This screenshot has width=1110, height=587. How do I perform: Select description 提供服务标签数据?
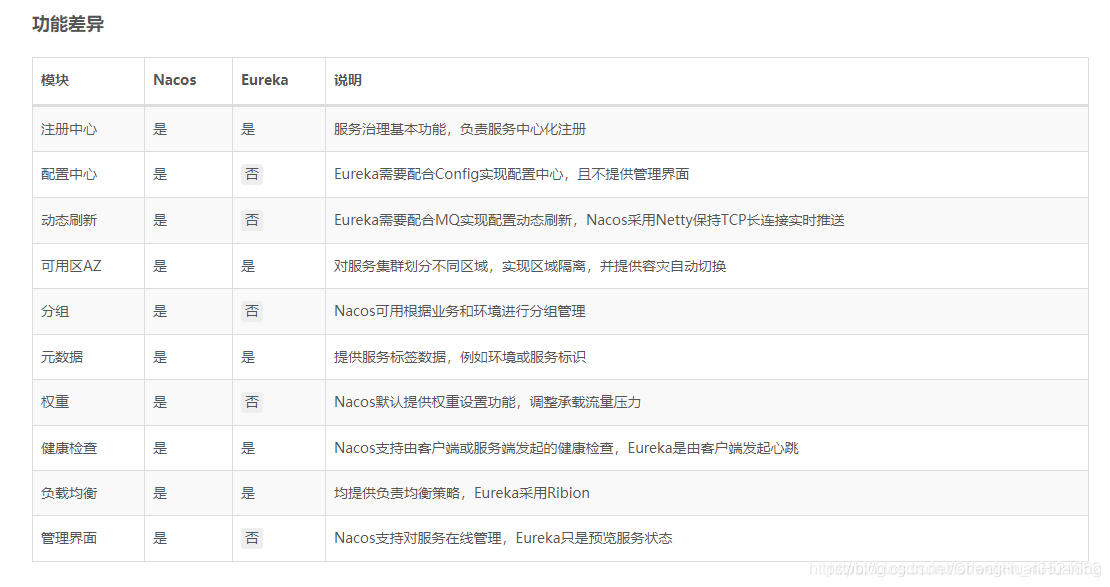[459, 357]
